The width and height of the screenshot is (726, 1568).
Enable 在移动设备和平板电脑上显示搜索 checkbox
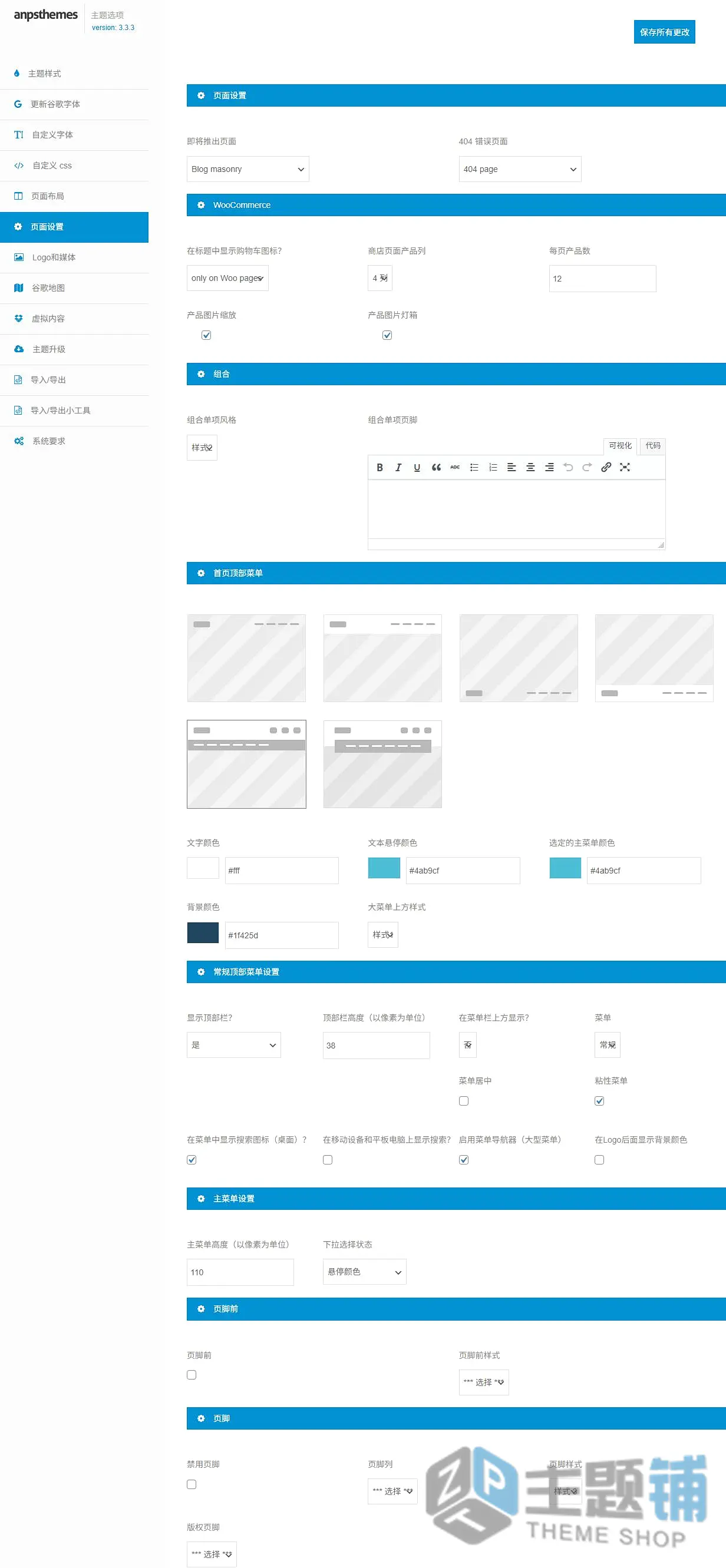tap(328, 1160)
